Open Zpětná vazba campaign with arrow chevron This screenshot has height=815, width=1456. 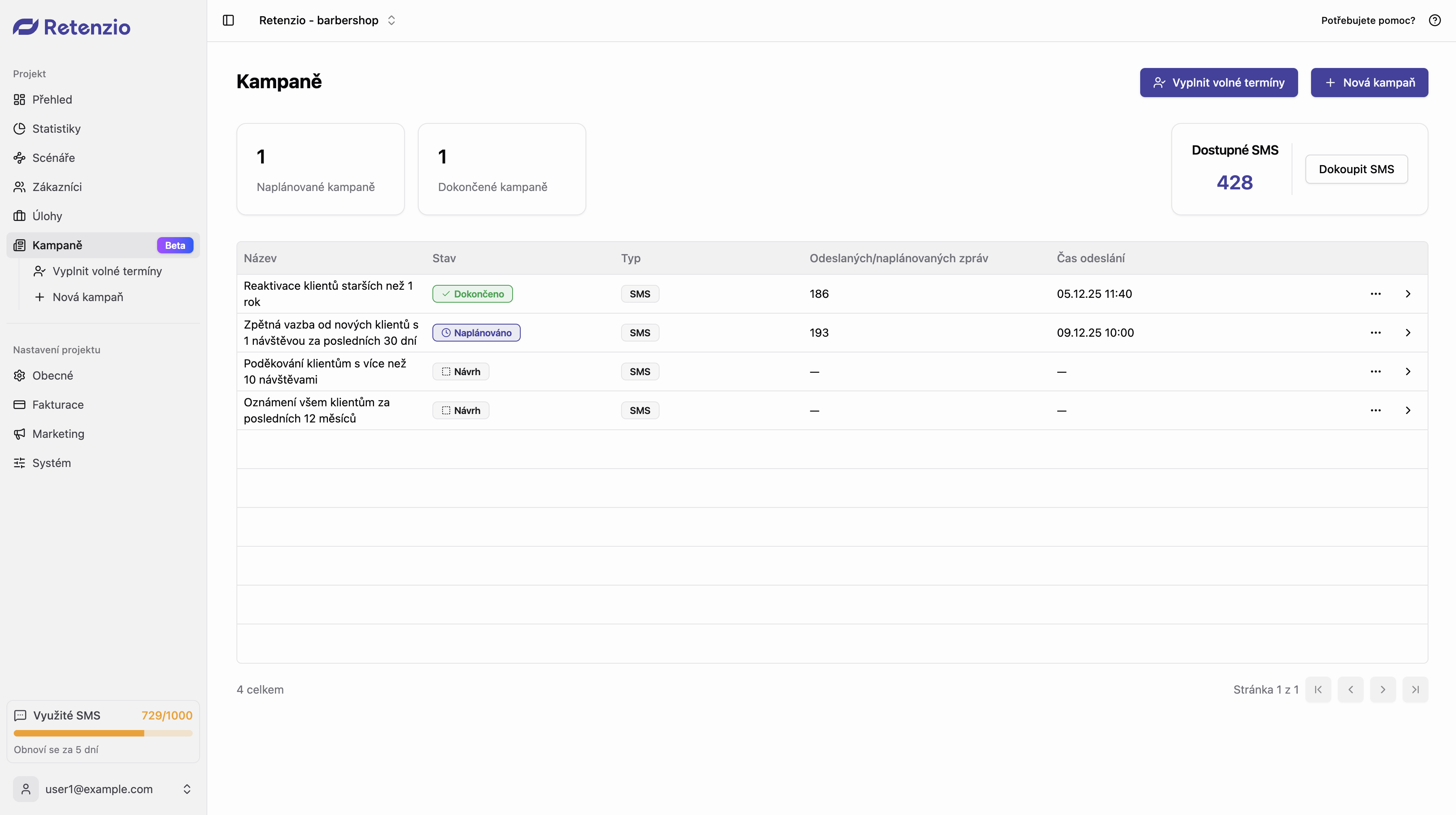[1407, 333]
